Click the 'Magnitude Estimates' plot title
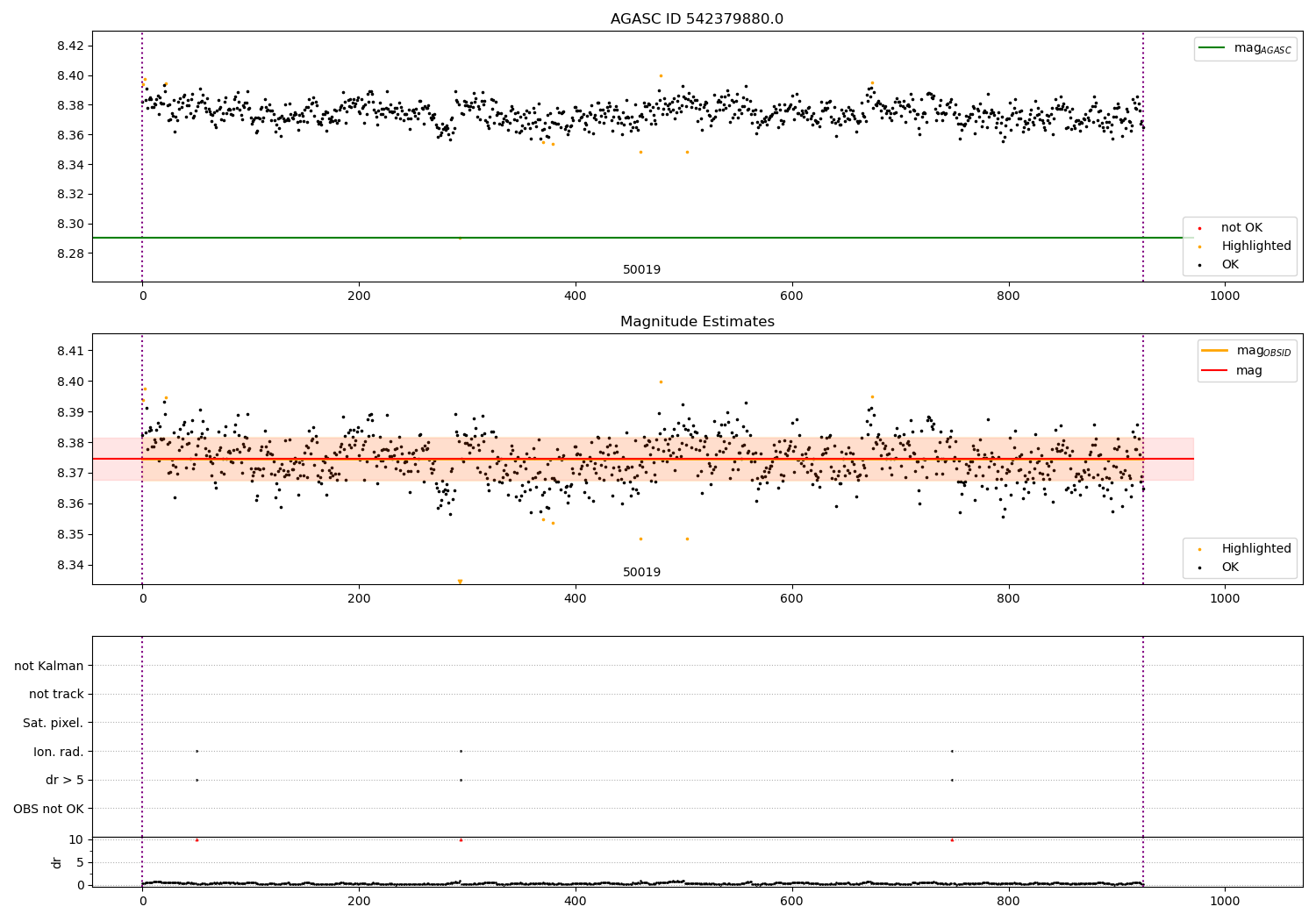Image resolution: width=1316 pixels, height=921 pixels. [697, 322]
